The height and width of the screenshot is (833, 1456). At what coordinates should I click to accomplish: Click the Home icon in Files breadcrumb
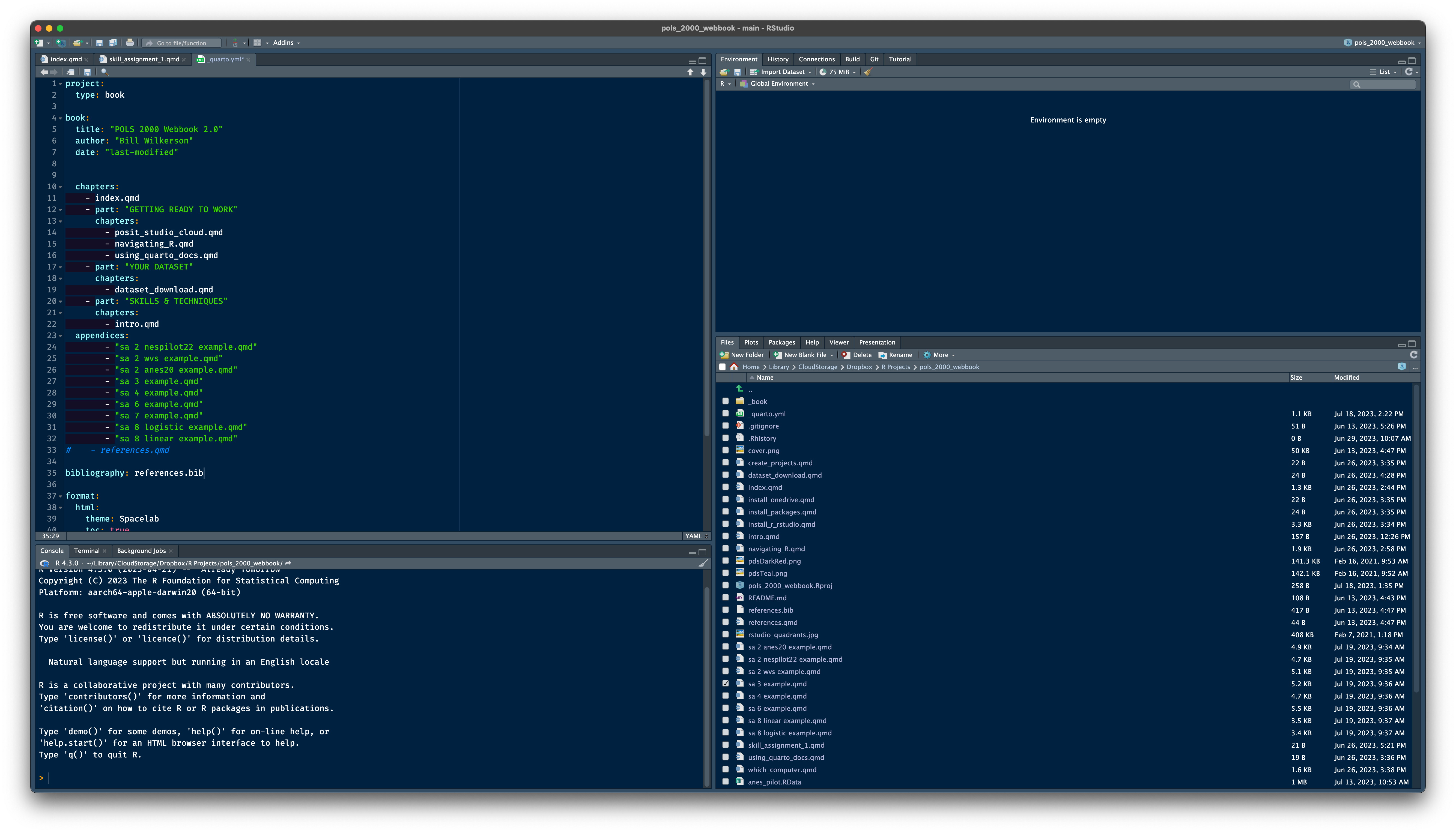[x=734, y=367]
